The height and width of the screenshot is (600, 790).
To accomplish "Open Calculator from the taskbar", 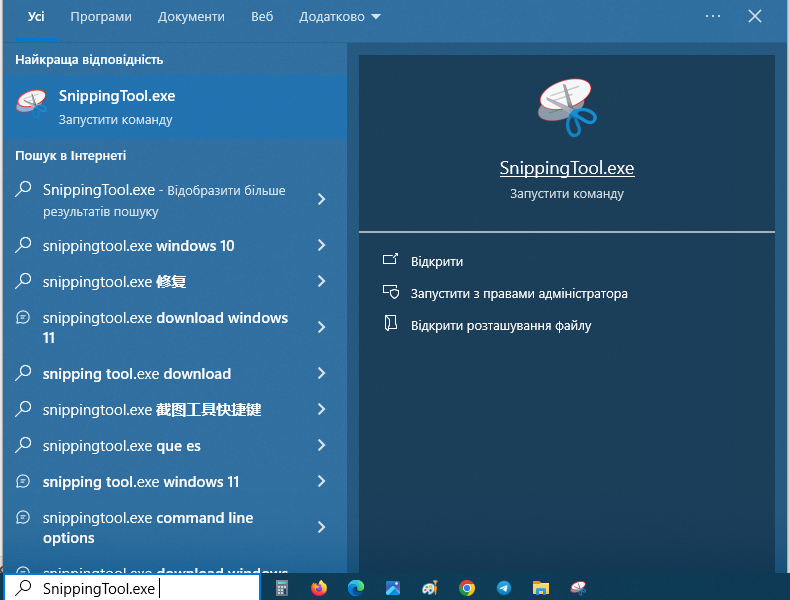I will (282, 588).
